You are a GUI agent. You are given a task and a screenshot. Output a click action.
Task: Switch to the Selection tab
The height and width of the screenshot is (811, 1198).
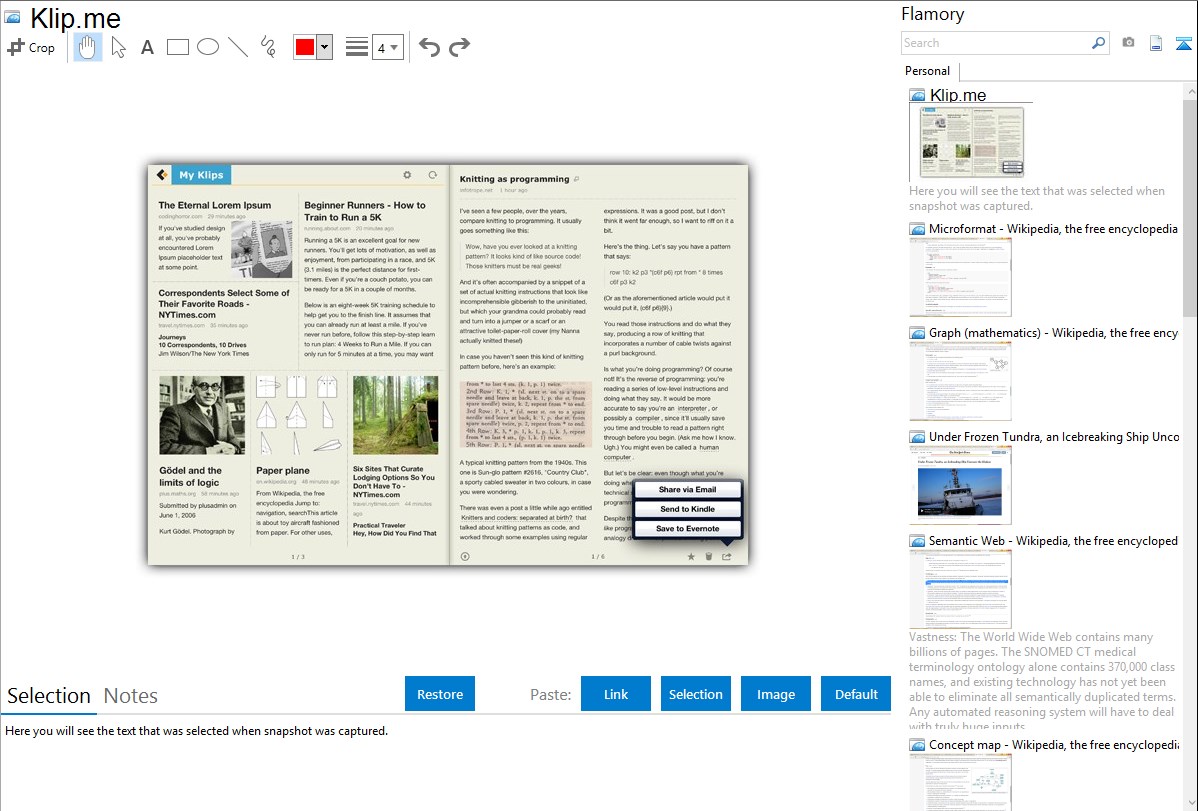pos(49,696)
